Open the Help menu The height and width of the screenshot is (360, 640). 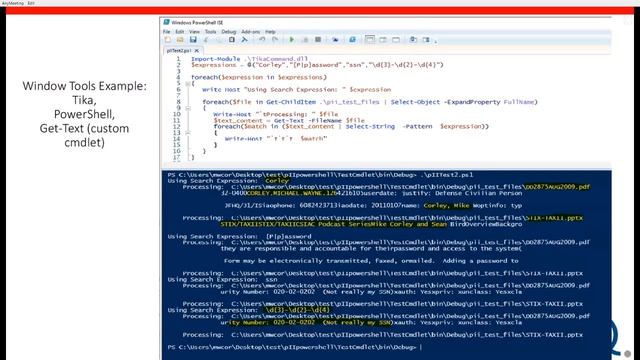(x=270, y=31)
